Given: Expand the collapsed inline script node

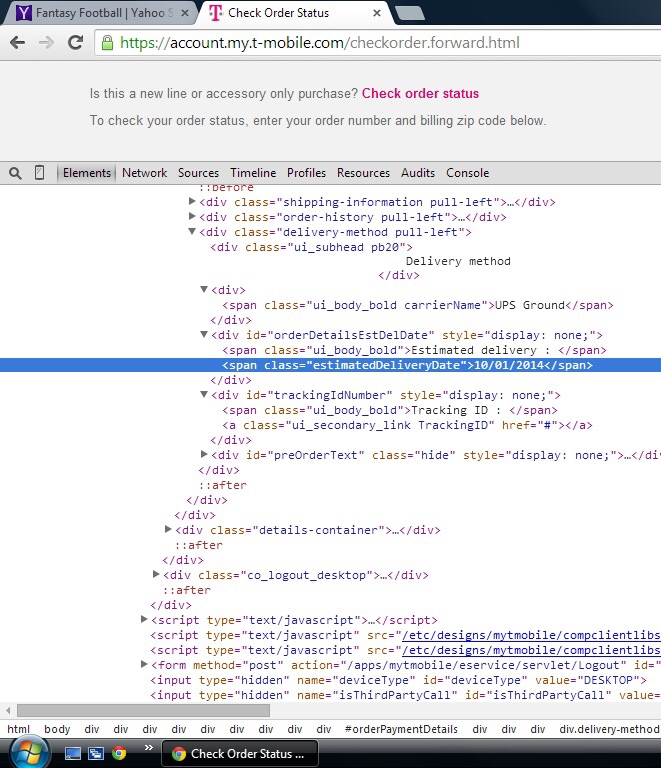Looking at the screenshot, I should click(x=144, y=620).
